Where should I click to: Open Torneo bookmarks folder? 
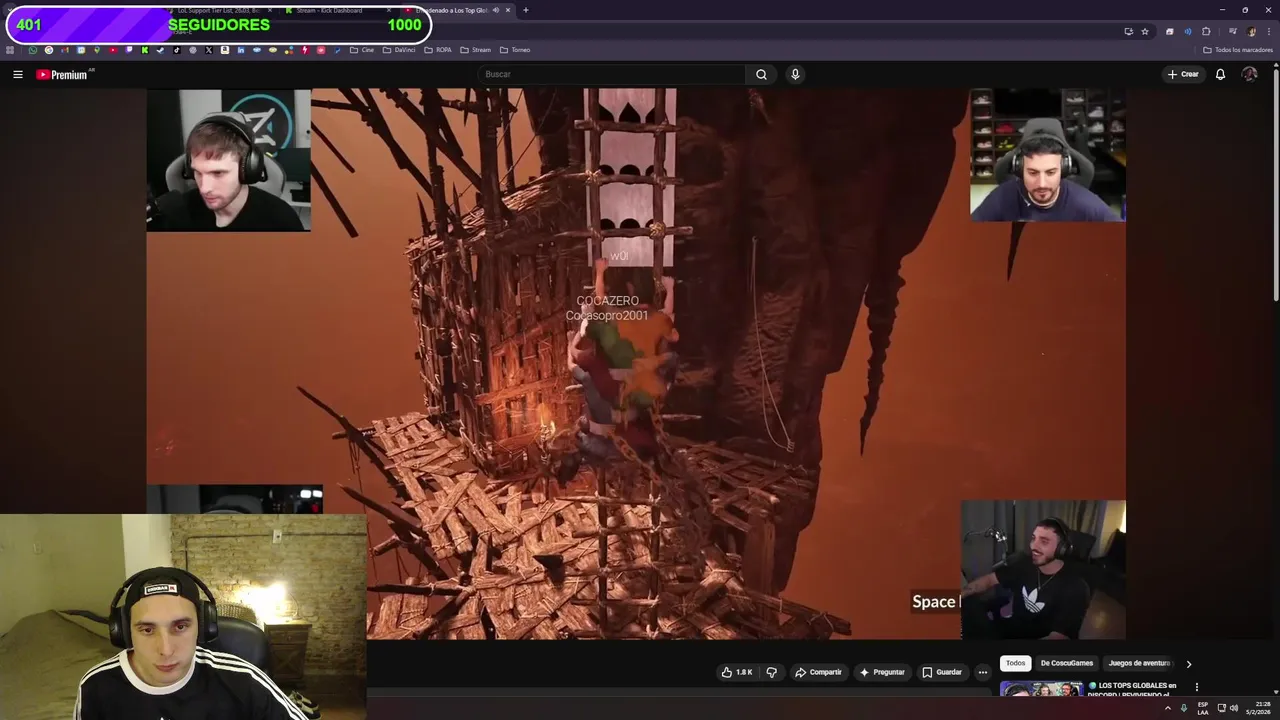pos(515,50)
